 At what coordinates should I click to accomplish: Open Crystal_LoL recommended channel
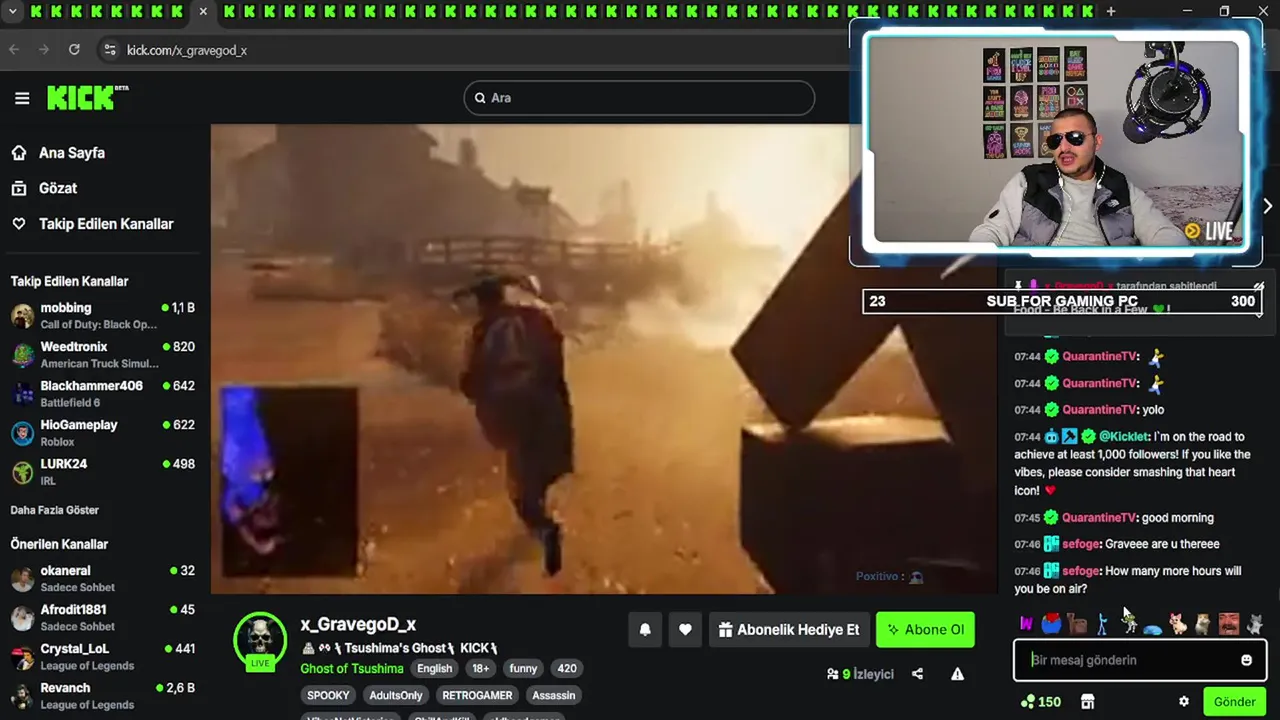102,656
